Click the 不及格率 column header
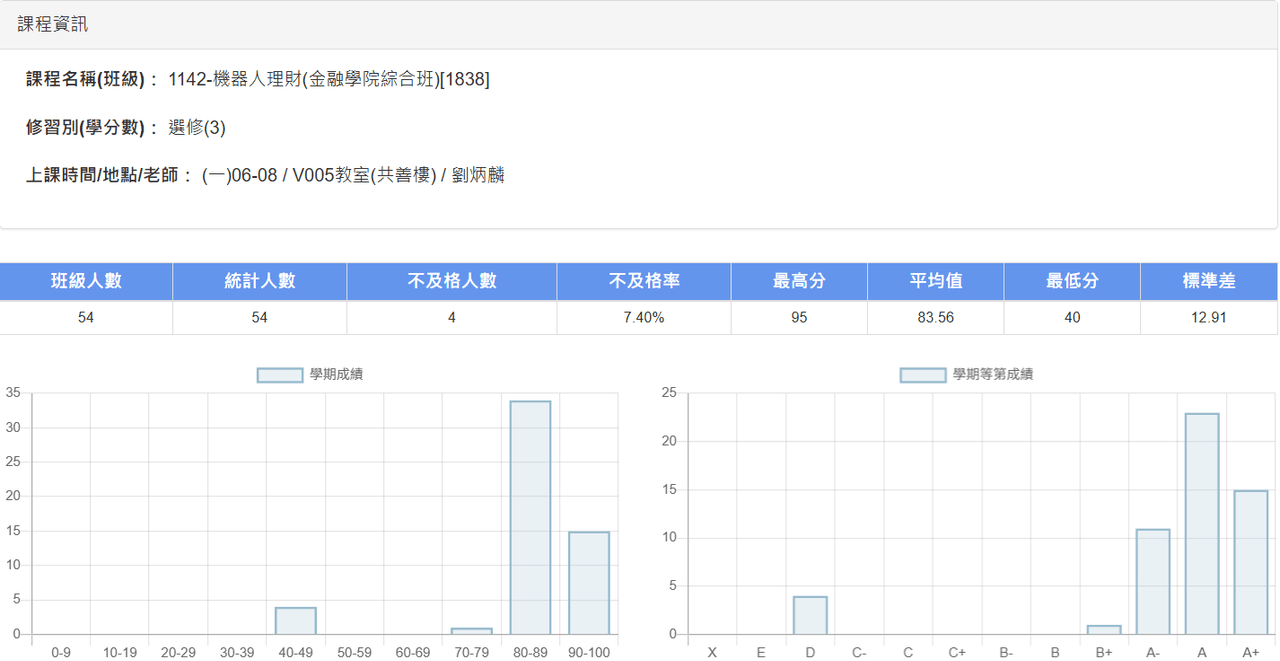The image size is (1280, 661). click(x=644, y=281)
